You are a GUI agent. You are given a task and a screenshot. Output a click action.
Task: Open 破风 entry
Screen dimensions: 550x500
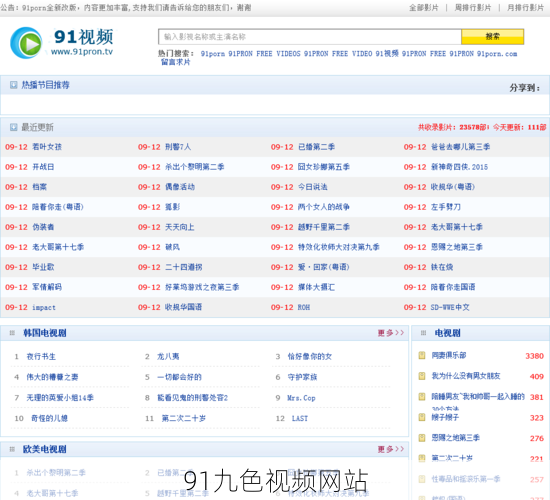pyautogui.click(x=173, y=247)
